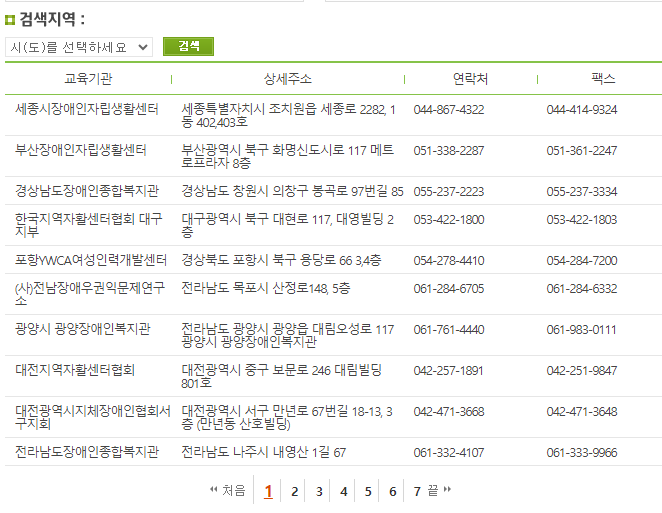662x513 pixels.
Task: Select current page 1 in pagination
Action: (x=268, y=491)
